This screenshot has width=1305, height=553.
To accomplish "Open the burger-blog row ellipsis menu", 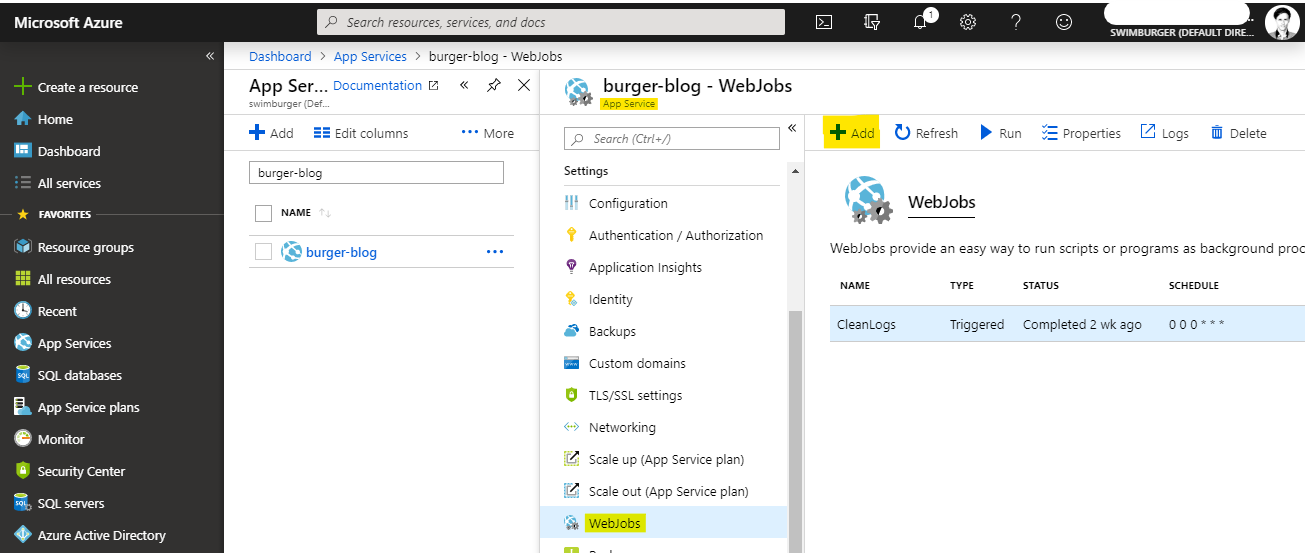I will coord(495,252).
